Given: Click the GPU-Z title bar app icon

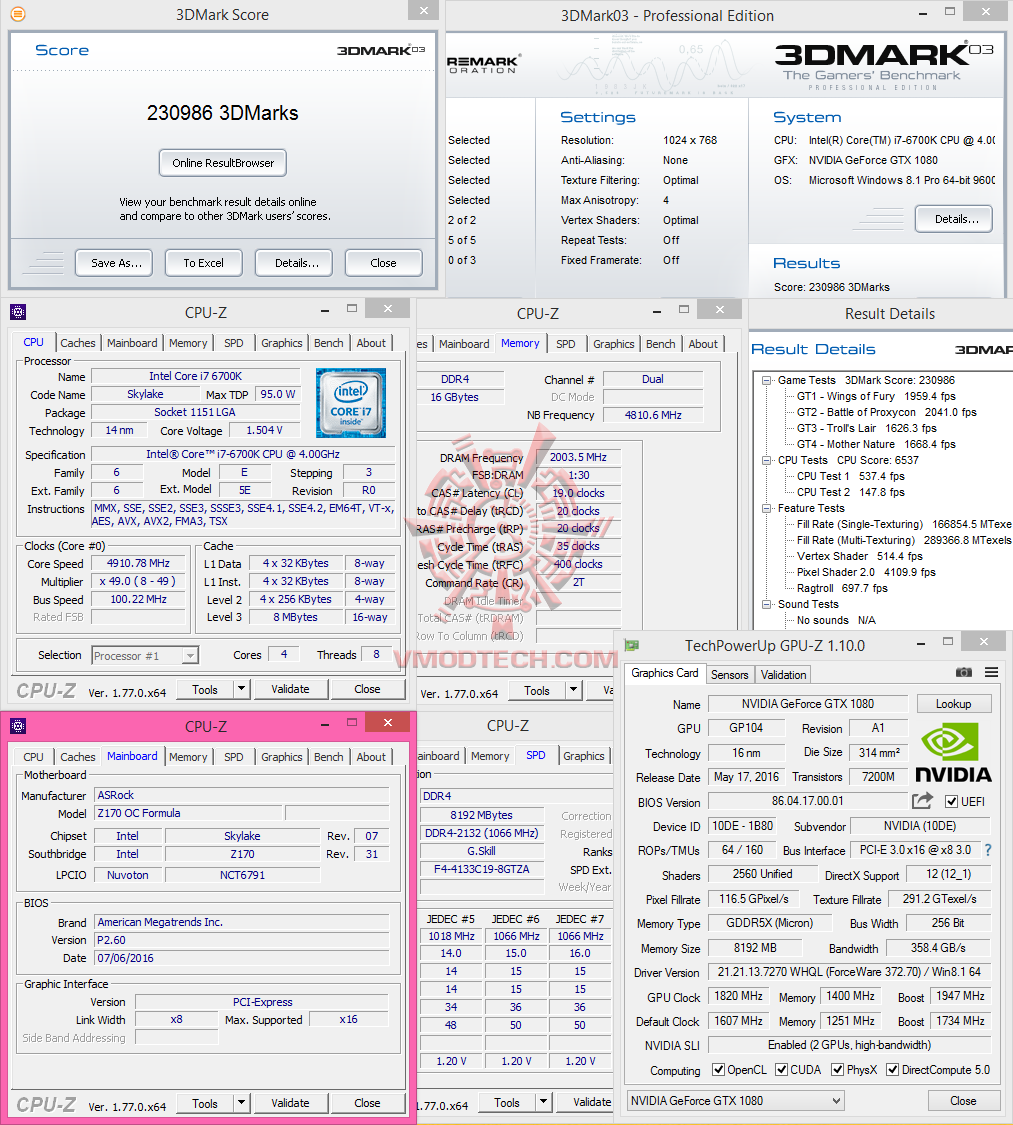Looking at the screenshot, I should pos(631,645).
